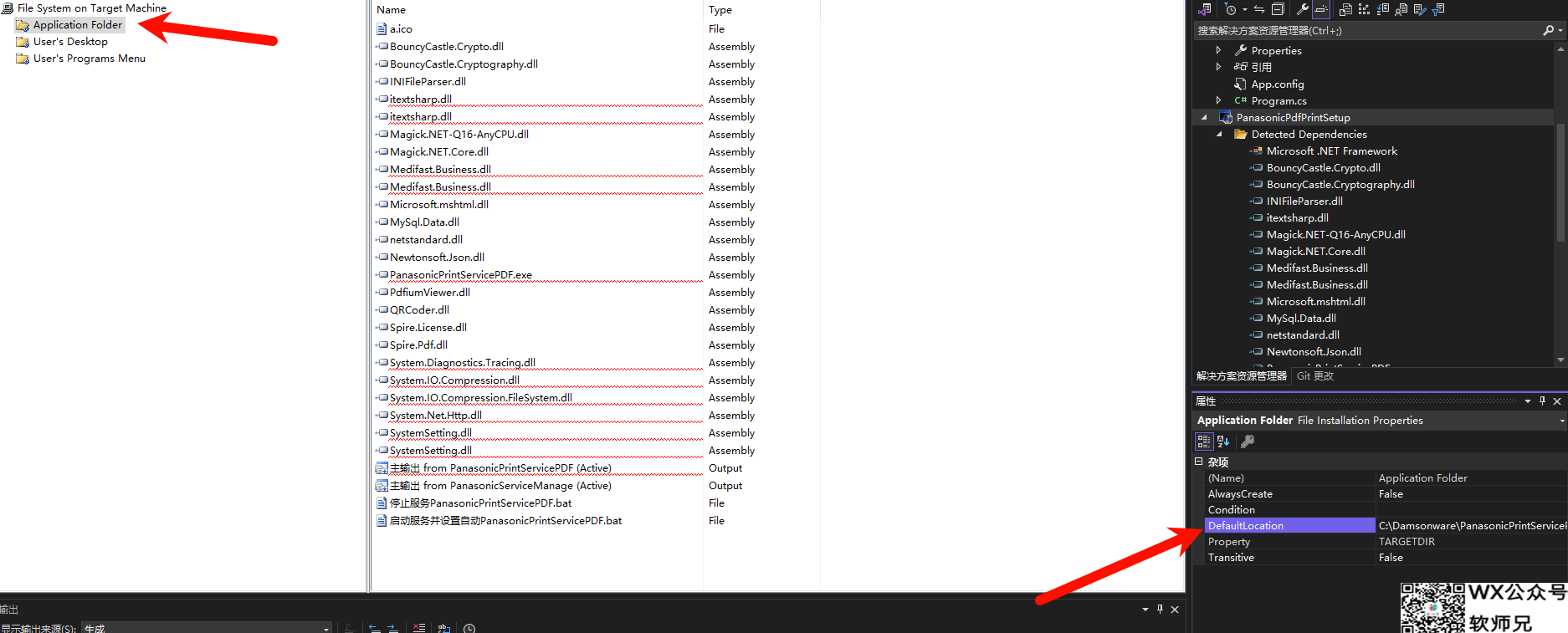Switch to the Git 更改 tab

[1315, 376]
